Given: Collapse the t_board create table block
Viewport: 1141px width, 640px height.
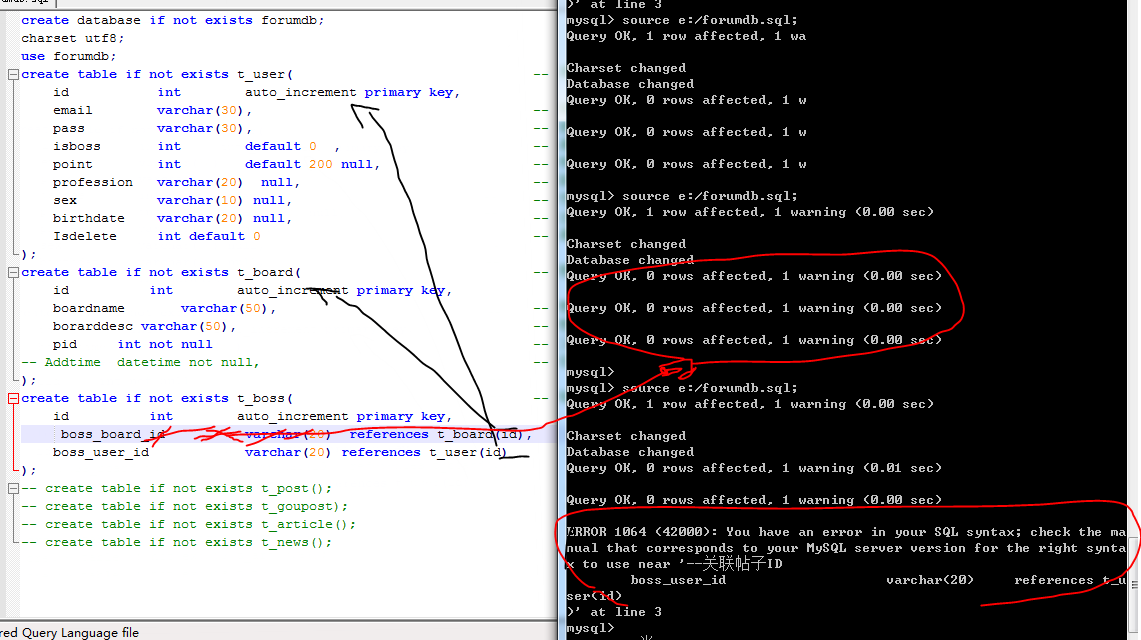Looking at the screenshot, I should coord(12,272).
